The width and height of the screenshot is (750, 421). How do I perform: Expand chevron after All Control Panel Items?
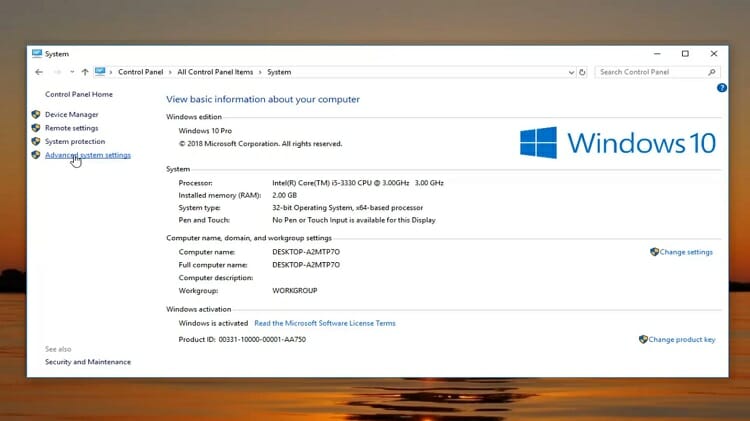point(260,72)
